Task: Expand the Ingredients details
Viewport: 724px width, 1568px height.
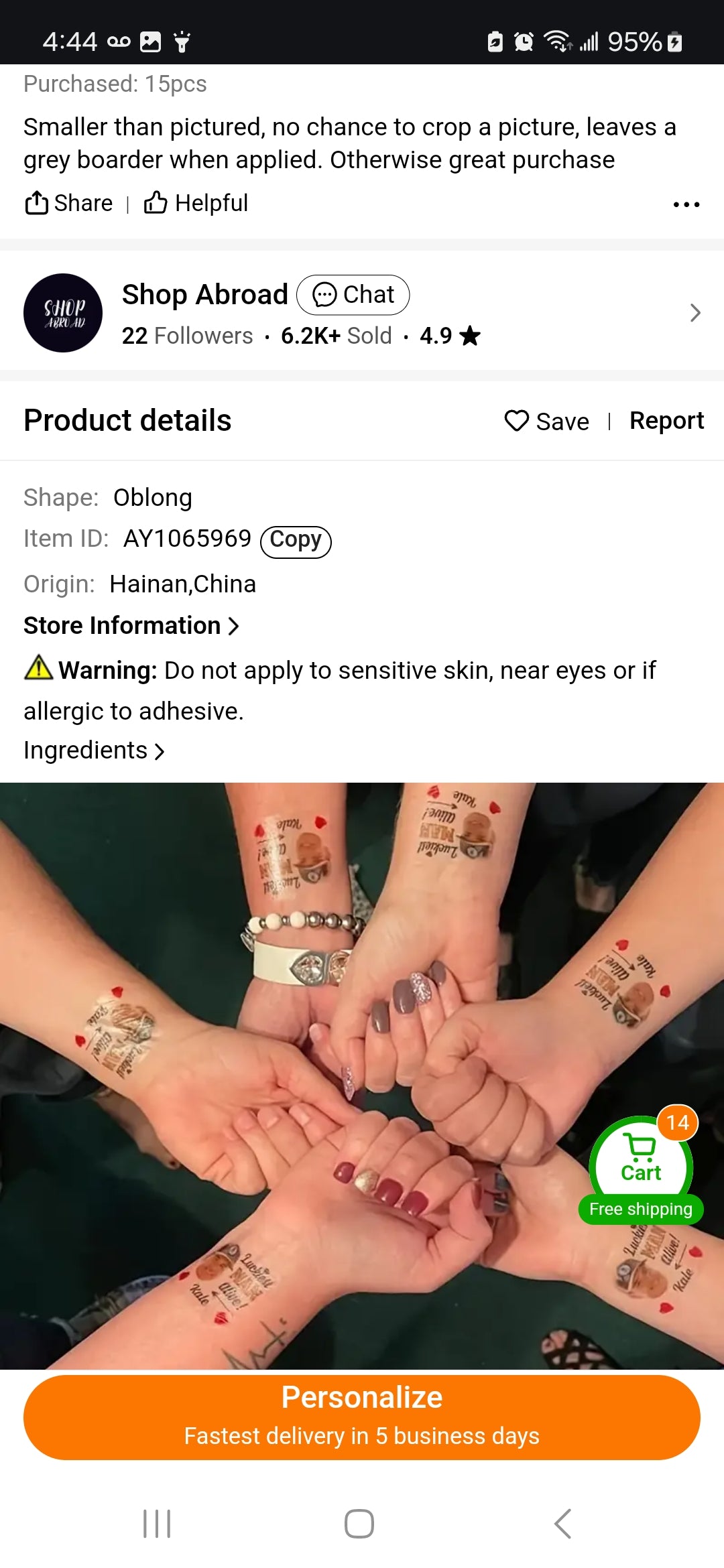Action: [94, 750]
